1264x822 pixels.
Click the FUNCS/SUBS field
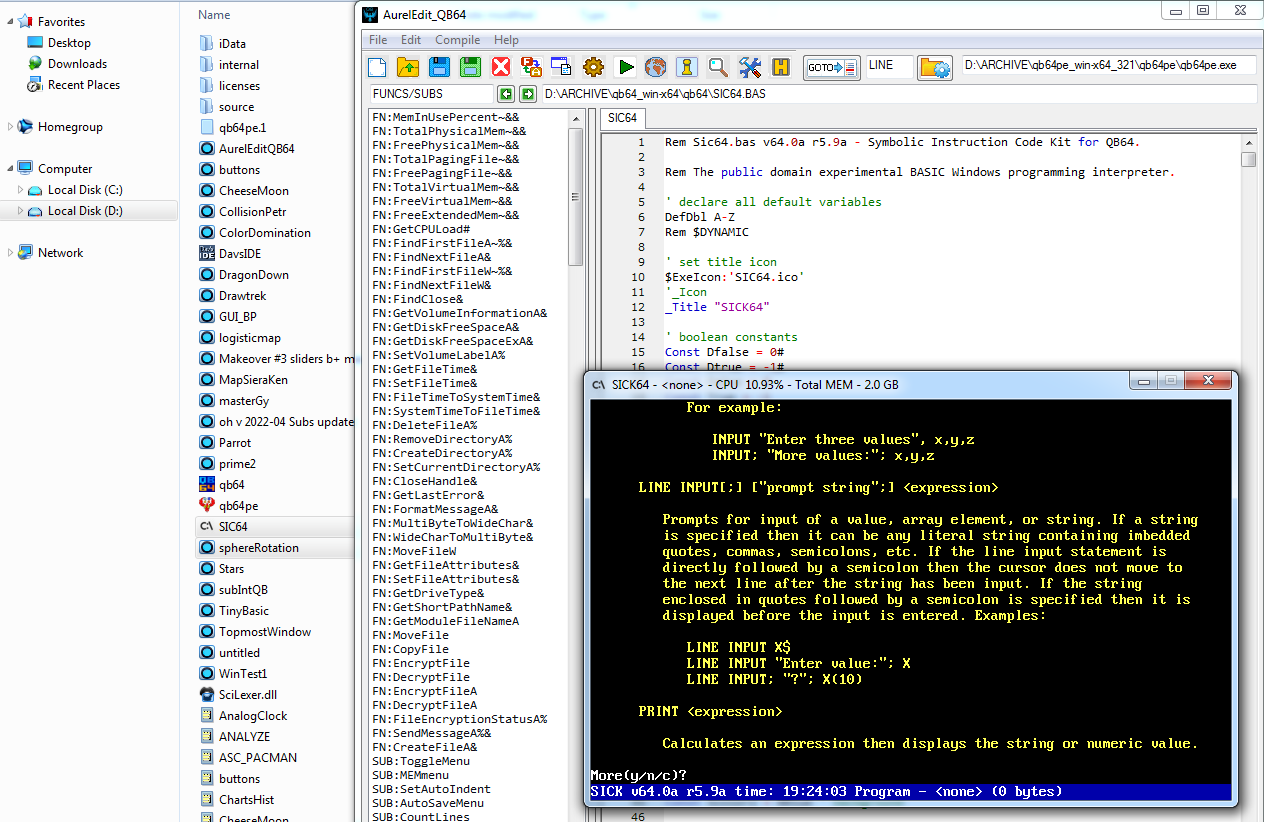point(431,94)
